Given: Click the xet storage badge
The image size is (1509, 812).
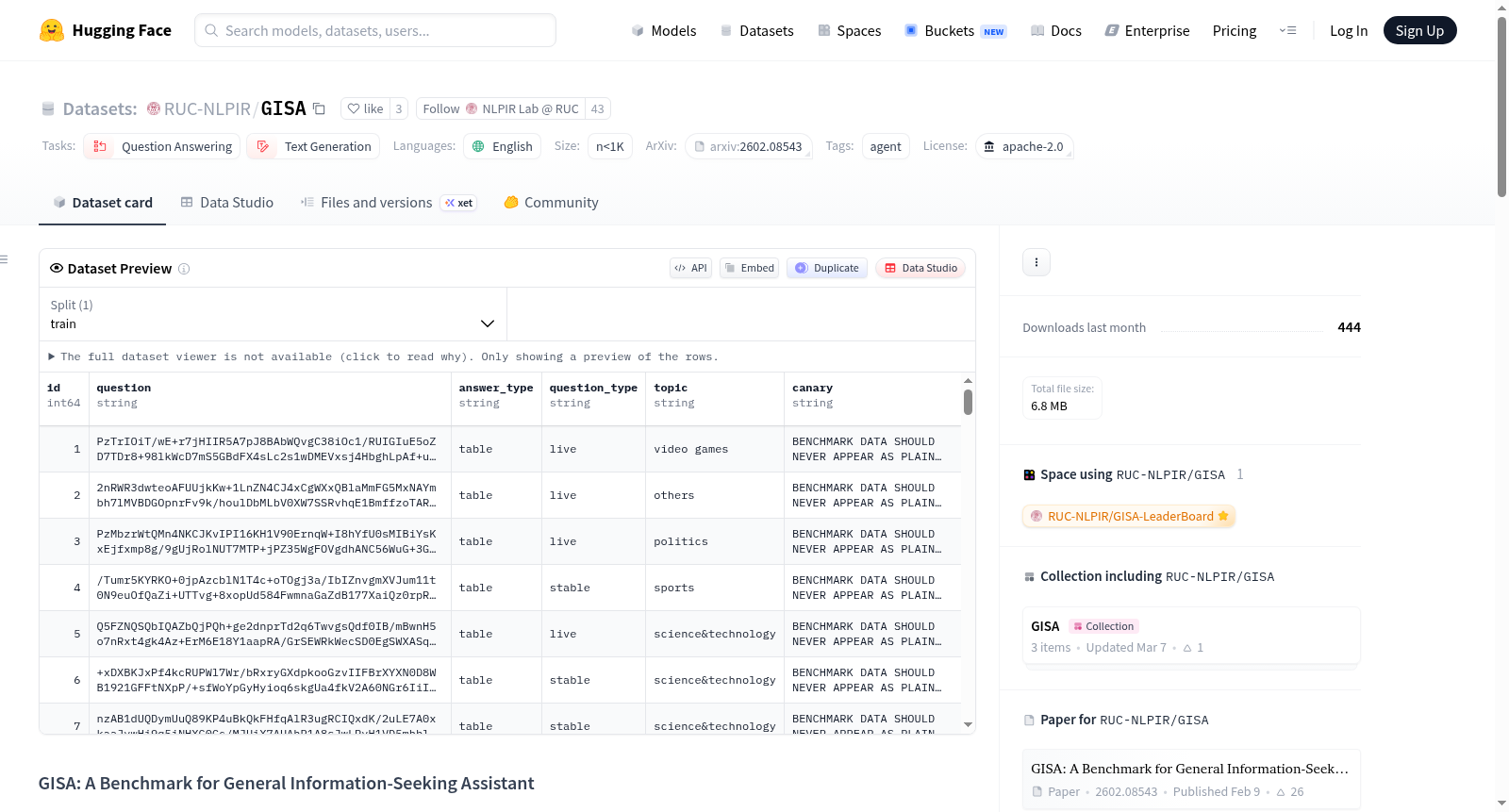Looking at the screenshot, I should [x=459, y=203].
